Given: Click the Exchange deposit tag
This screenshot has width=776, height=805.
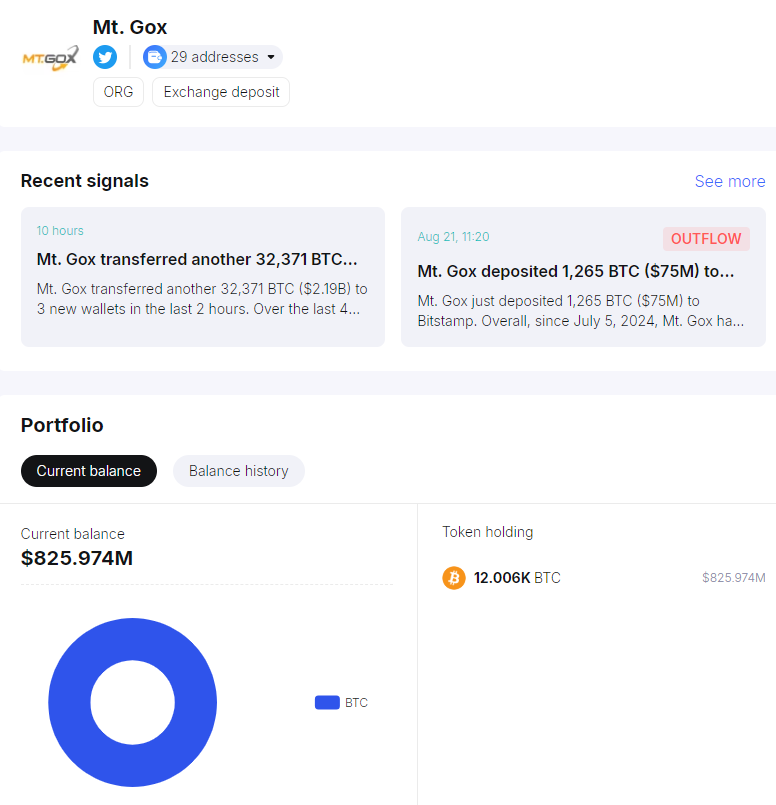Looking at the screenshot, I should pos(221,91).
